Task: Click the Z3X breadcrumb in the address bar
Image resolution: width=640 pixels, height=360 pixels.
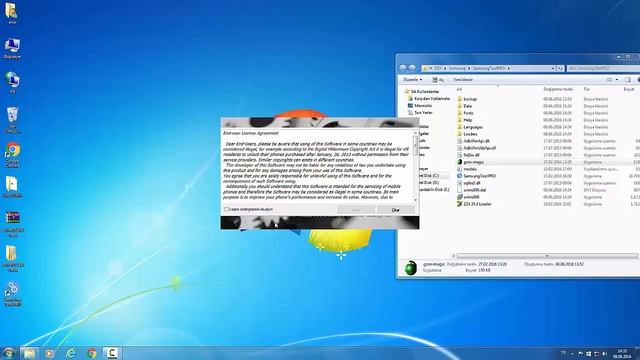Action: click(438, 68)
